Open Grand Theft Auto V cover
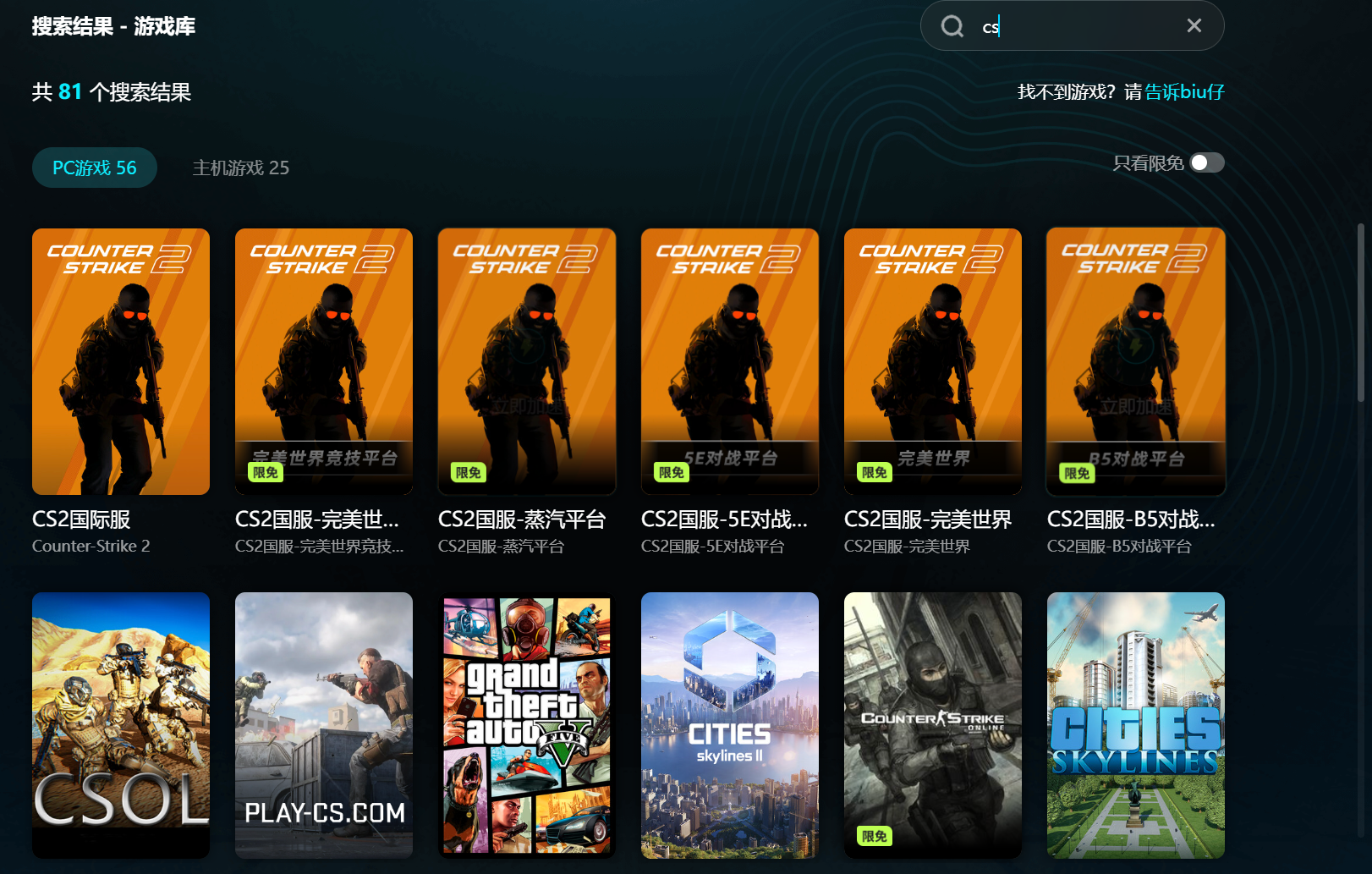The image size is (1372, 874). (x=527, y=725)
